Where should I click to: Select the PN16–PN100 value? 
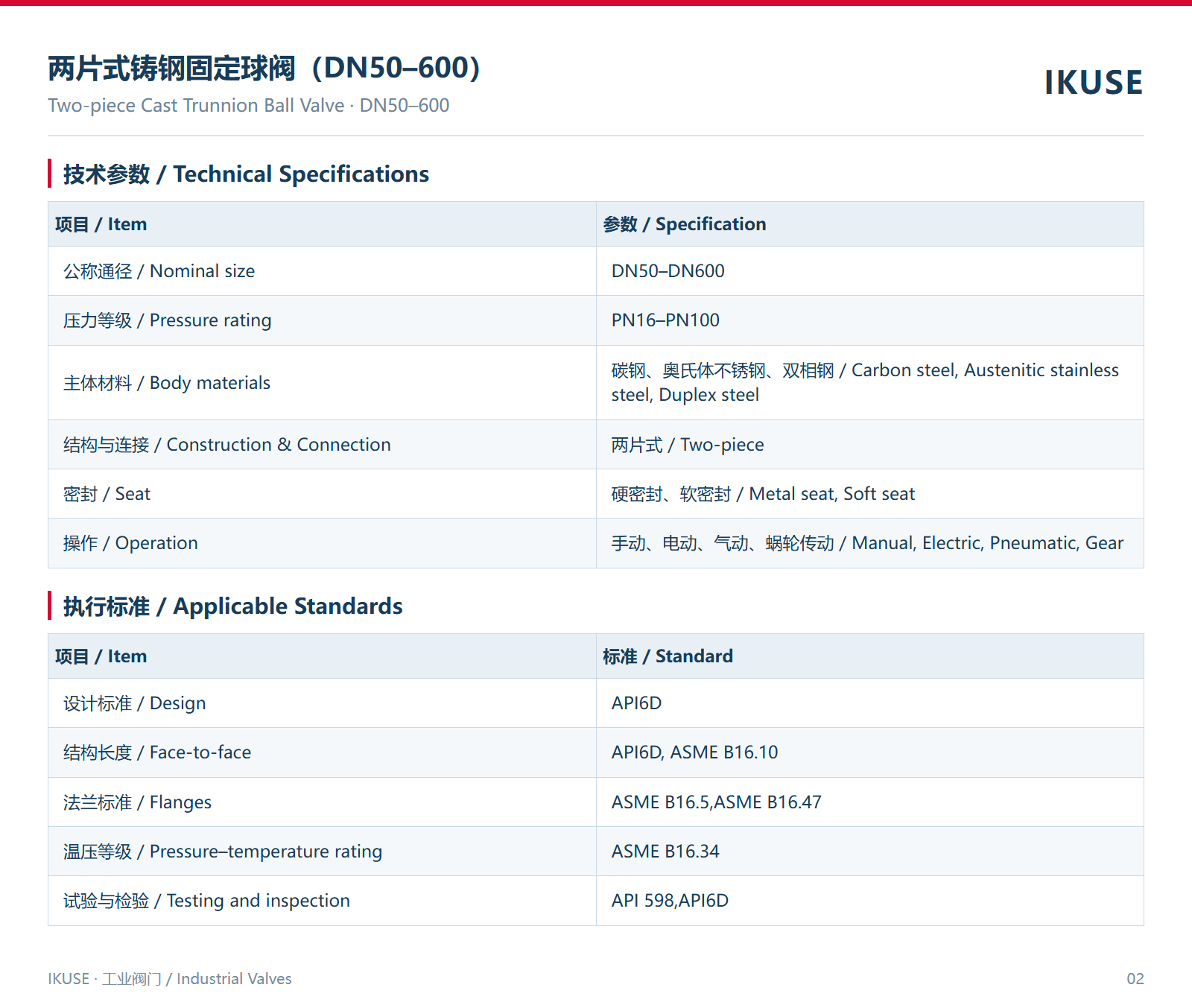point(665,320)
